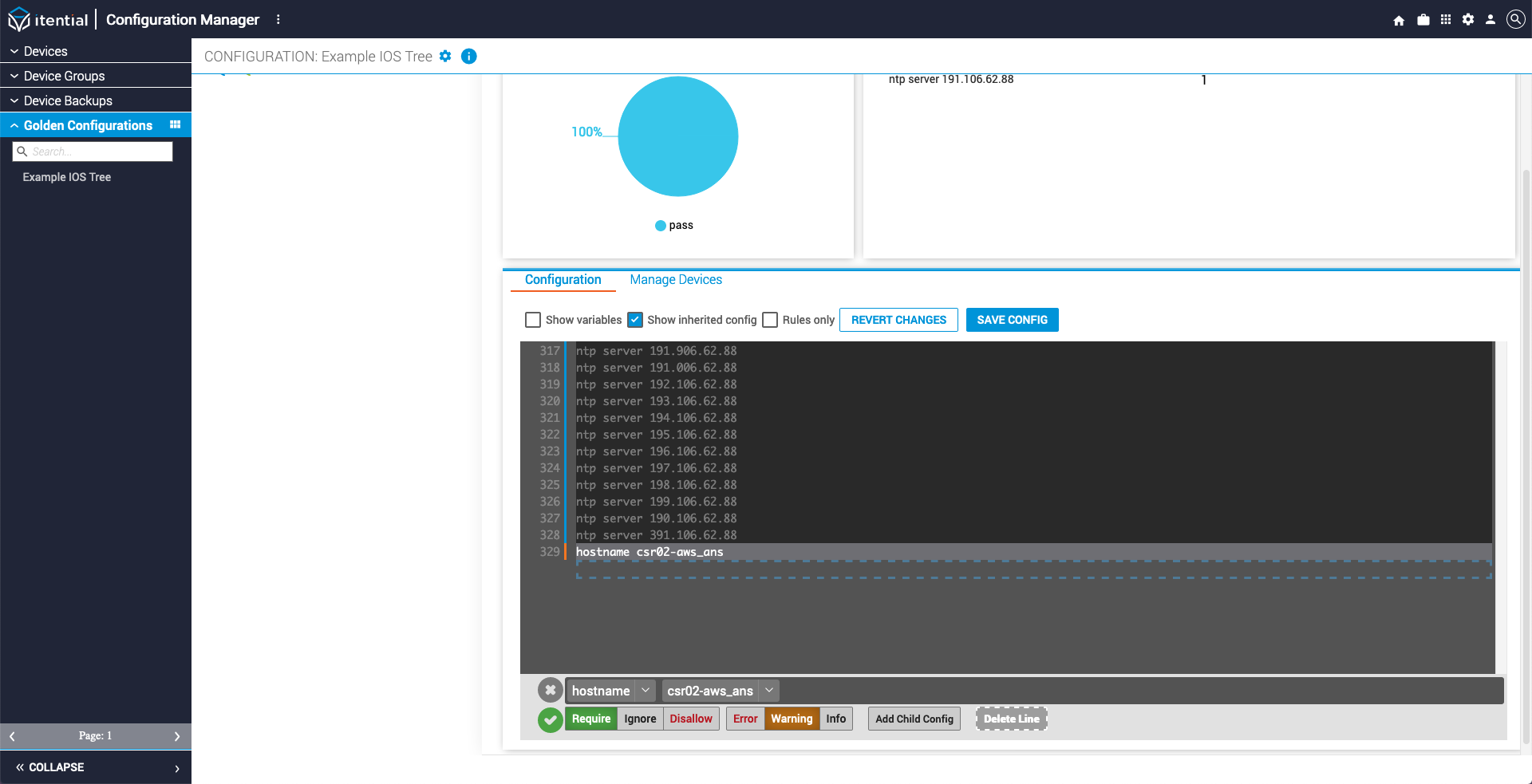Open the vertical ellipsis menu beside Configuration Manager
This screenshot has height=784, width=1532.
(x=278, y=19)
